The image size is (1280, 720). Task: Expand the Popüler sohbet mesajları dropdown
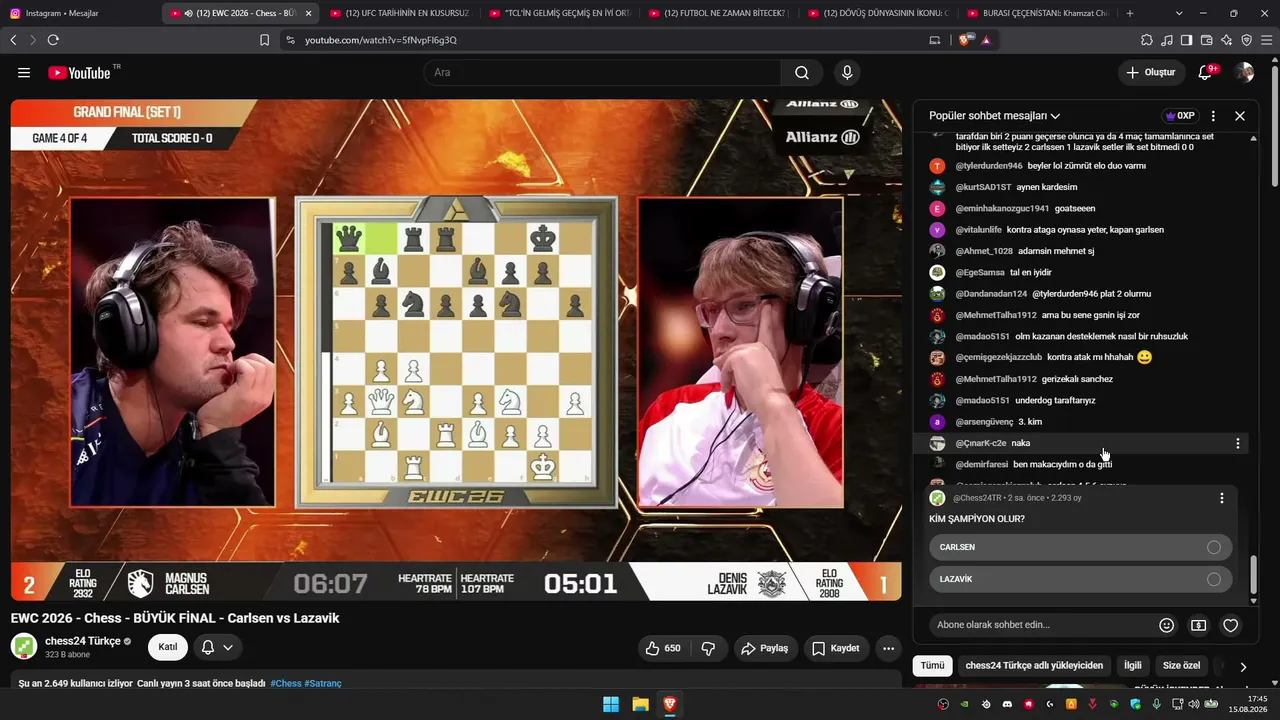point(995,116)
